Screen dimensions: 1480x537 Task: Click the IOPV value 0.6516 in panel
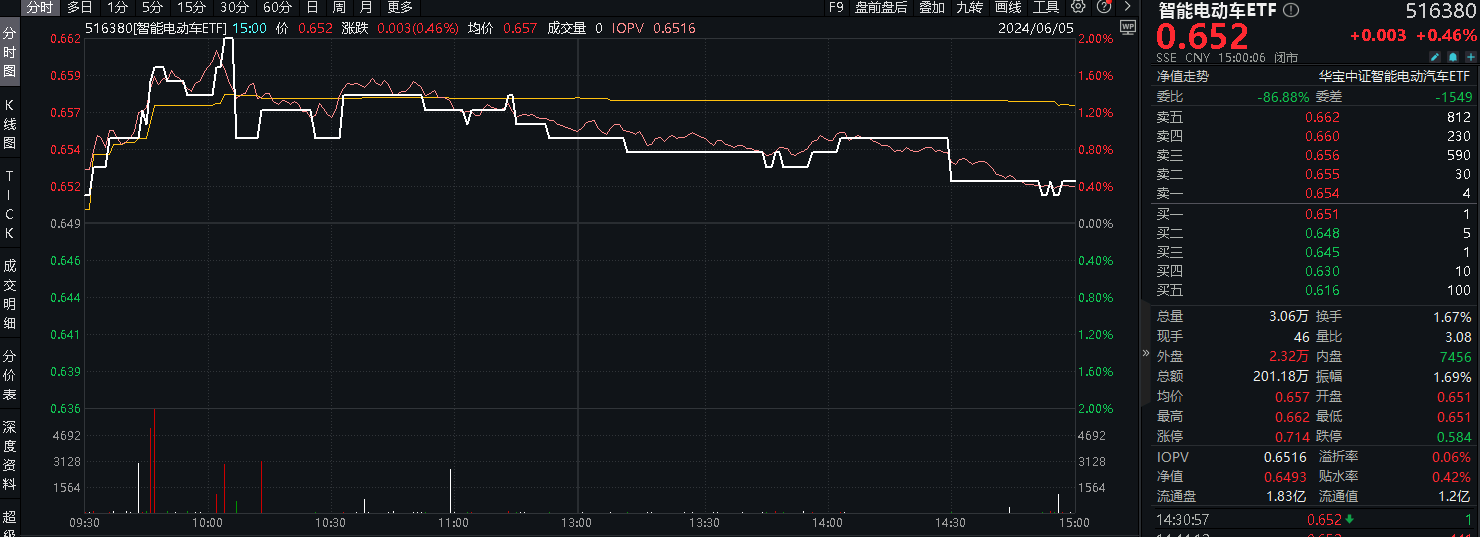(x=1285, y=457)
